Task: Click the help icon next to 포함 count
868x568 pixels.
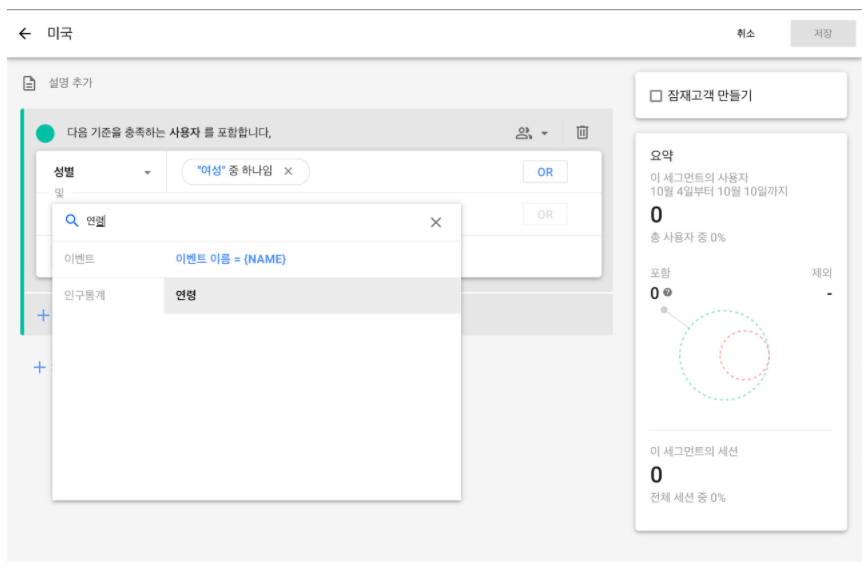Action: click(x=668, y=292)
